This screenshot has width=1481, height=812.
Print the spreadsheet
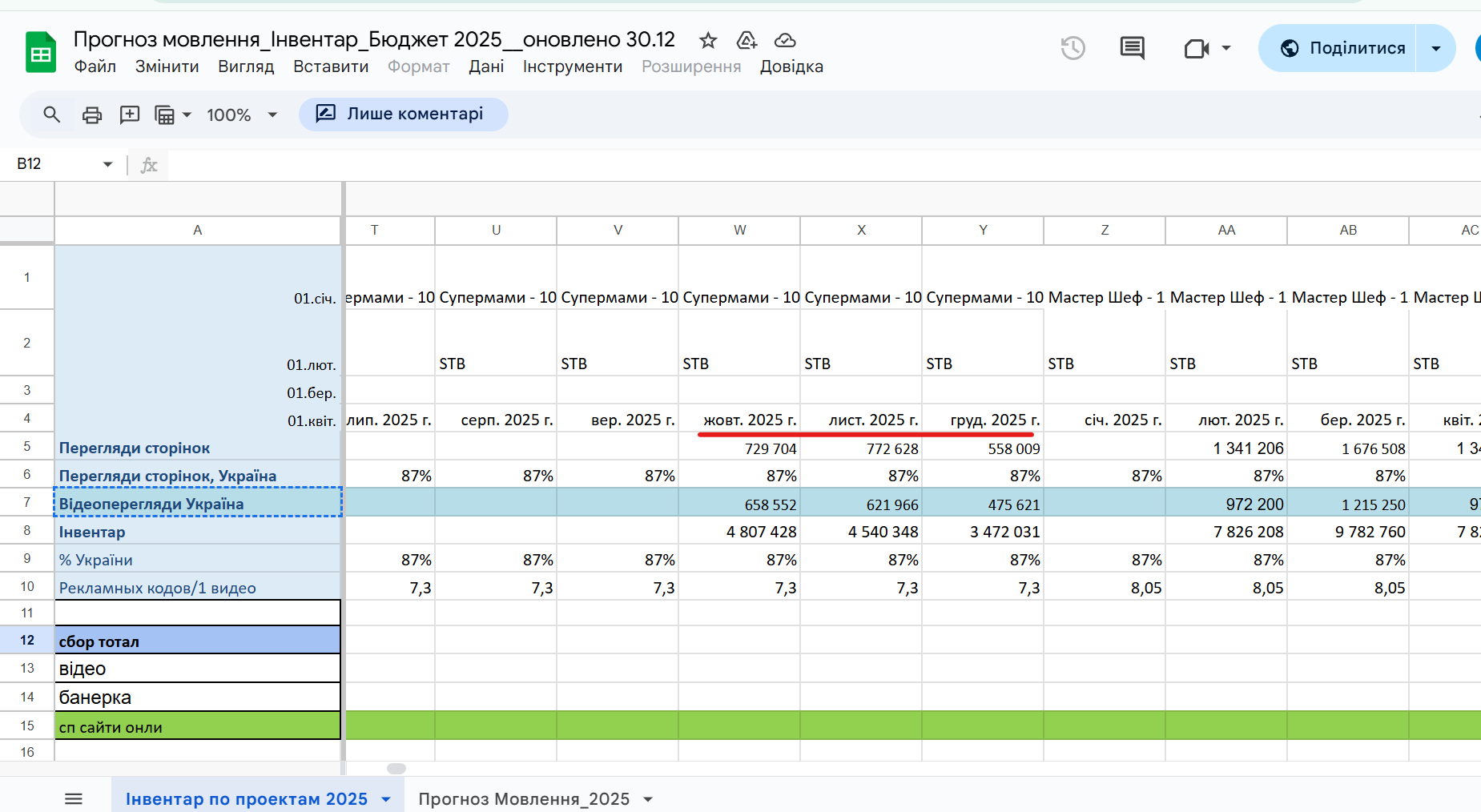(x=92, y=115)
